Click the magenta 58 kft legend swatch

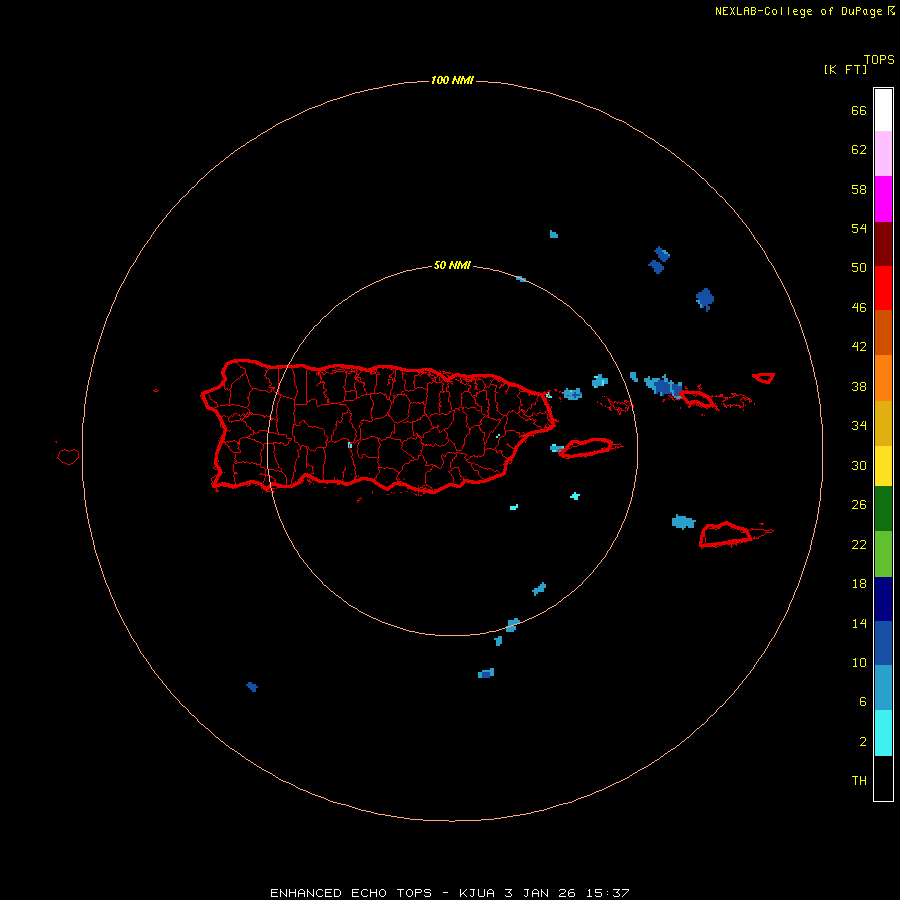tap(883, 199)
